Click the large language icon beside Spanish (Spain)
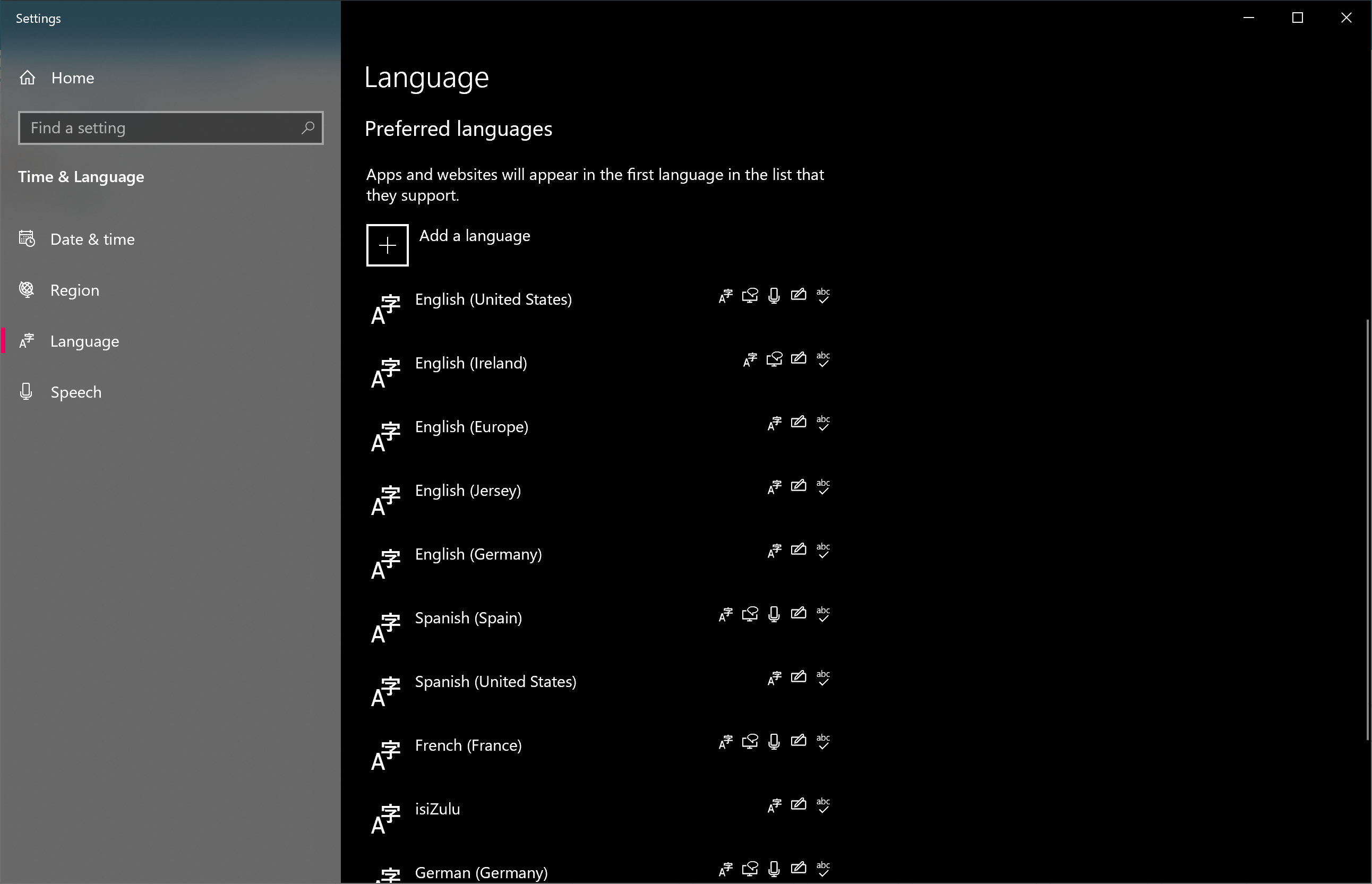The image size is (1372, 884). (x=386, y=628)
